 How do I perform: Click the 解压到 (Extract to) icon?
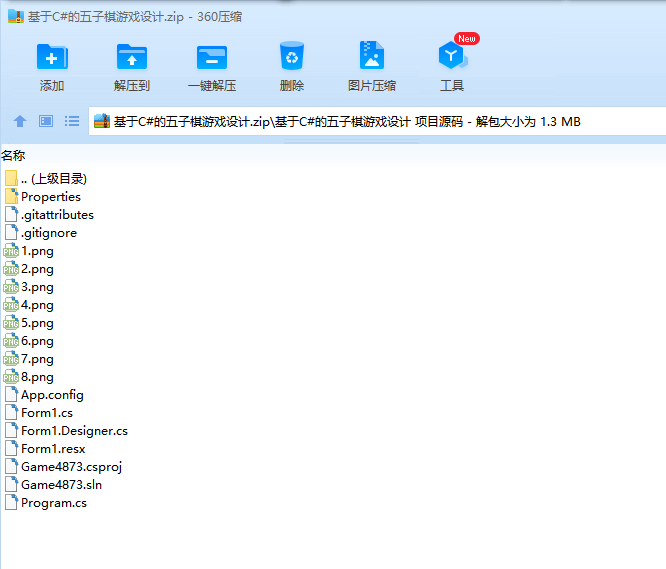pos(132,56)
